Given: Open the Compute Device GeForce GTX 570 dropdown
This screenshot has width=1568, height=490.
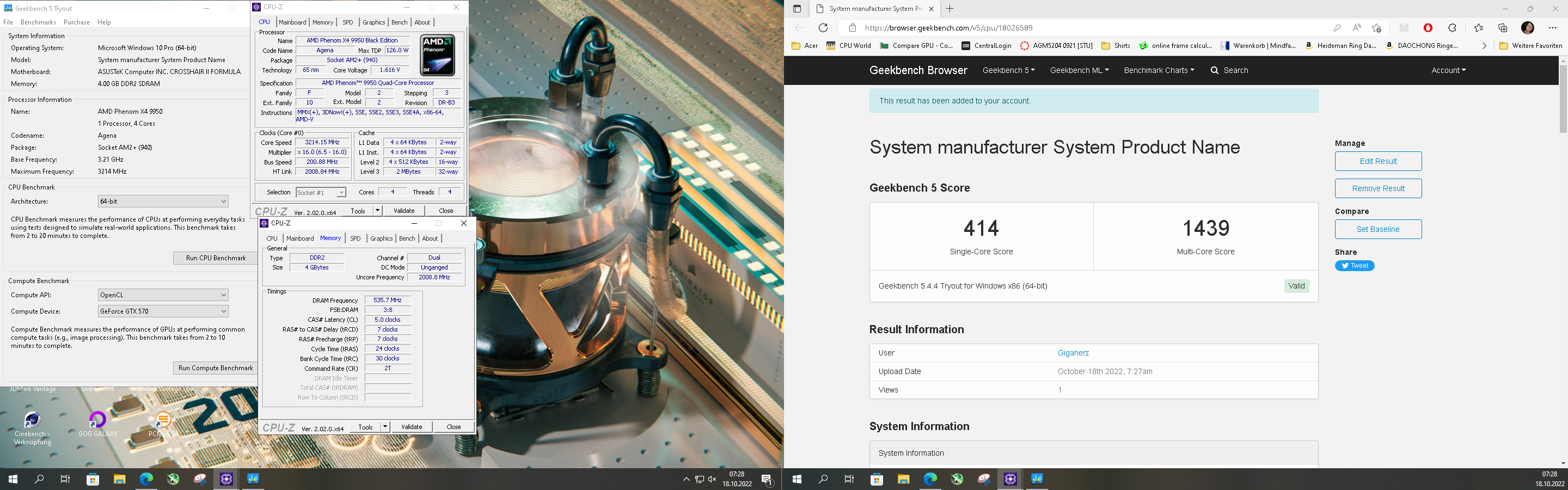Looking at the screenshot, I should (163, 311).
